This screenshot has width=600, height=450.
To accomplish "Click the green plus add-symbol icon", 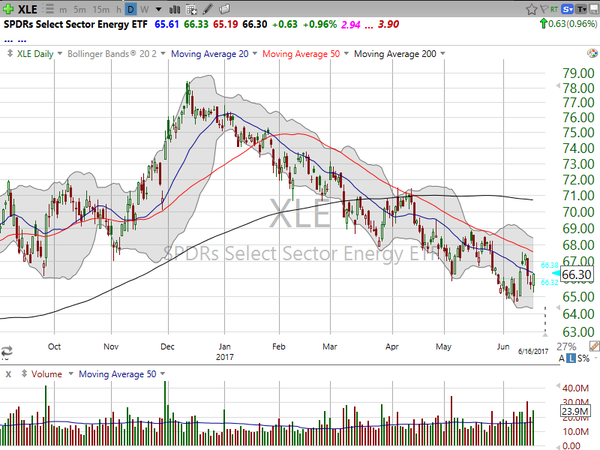I will [x=8, y=9].
